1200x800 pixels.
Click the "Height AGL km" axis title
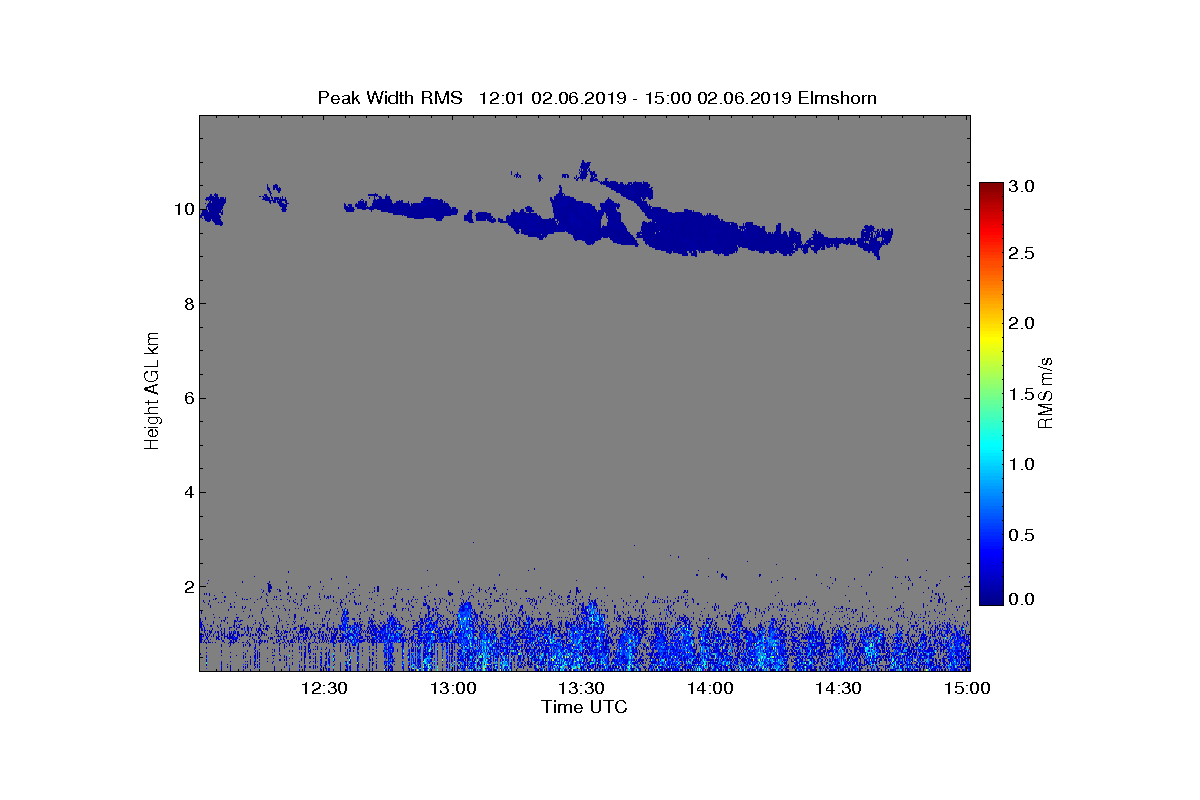pos(152,393)
